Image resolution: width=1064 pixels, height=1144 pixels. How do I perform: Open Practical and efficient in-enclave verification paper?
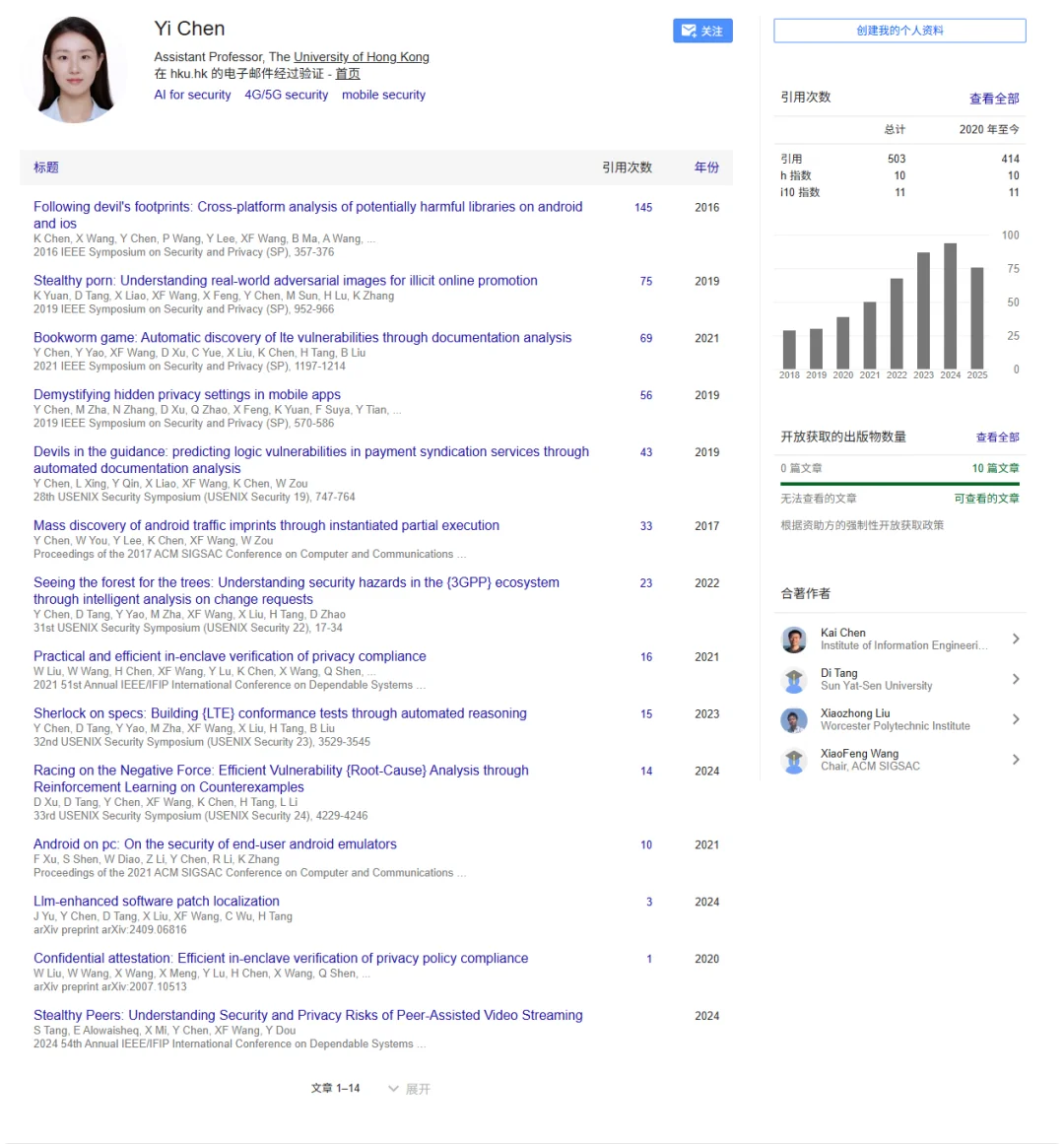[x=230, y=656]
